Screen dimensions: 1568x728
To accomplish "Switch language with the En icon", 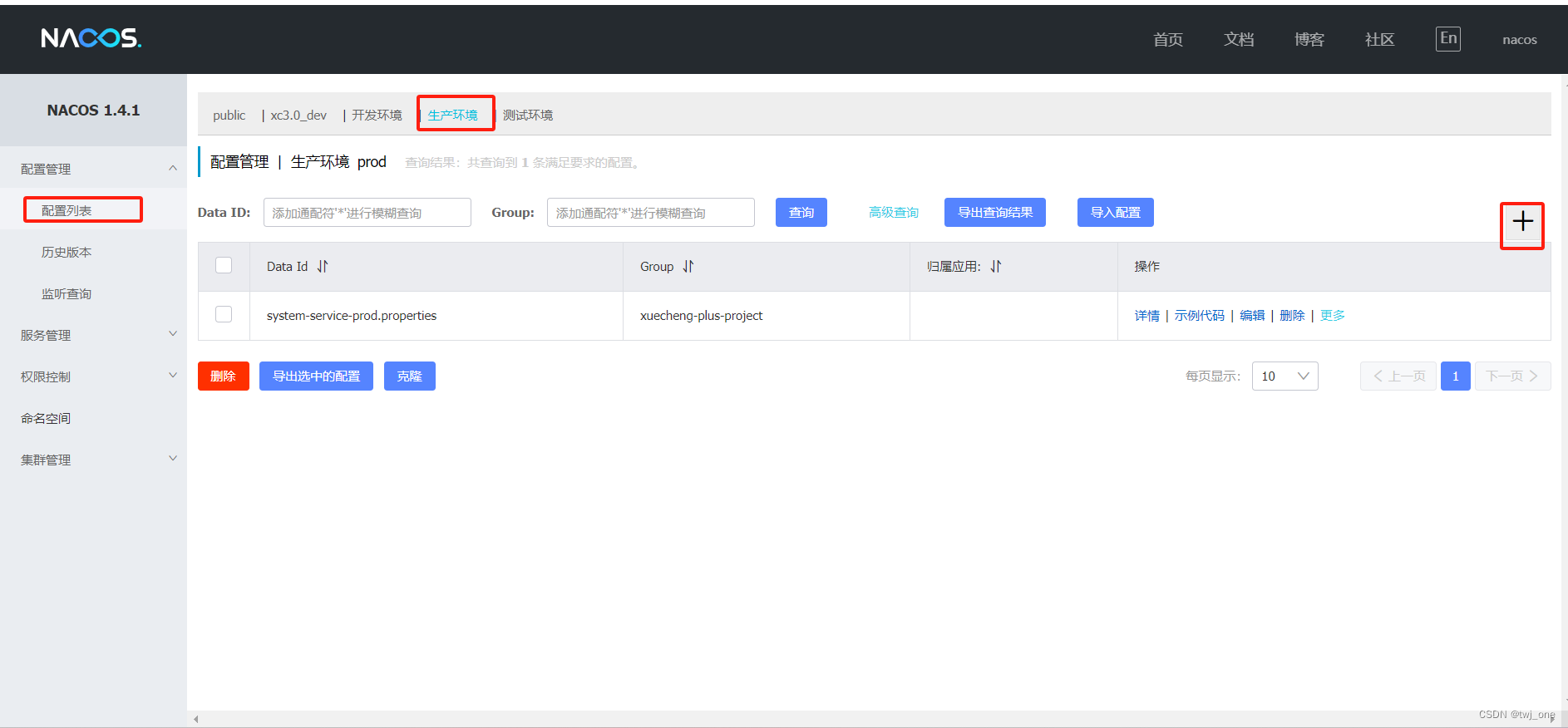I will [x=1448, y=38].
